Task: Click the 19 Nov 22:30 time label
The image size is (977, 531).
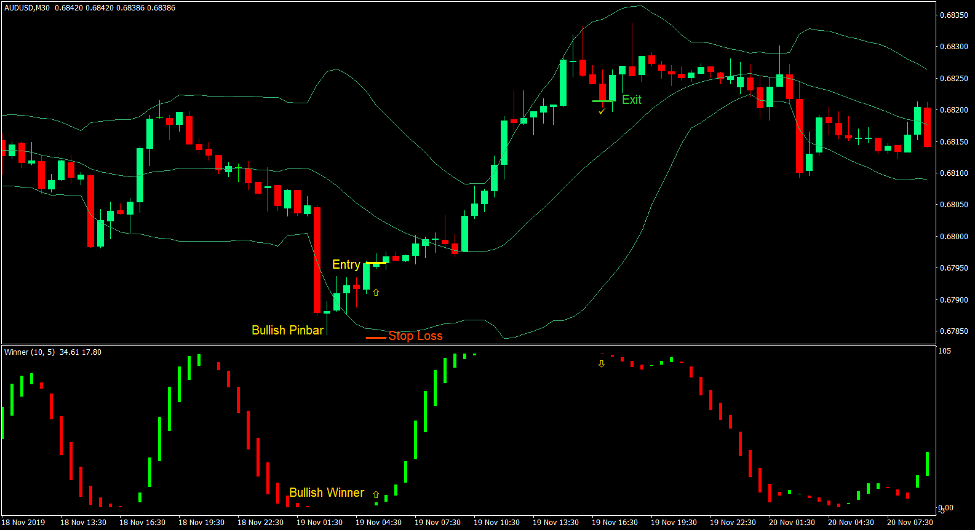Action: click(733, 522)
